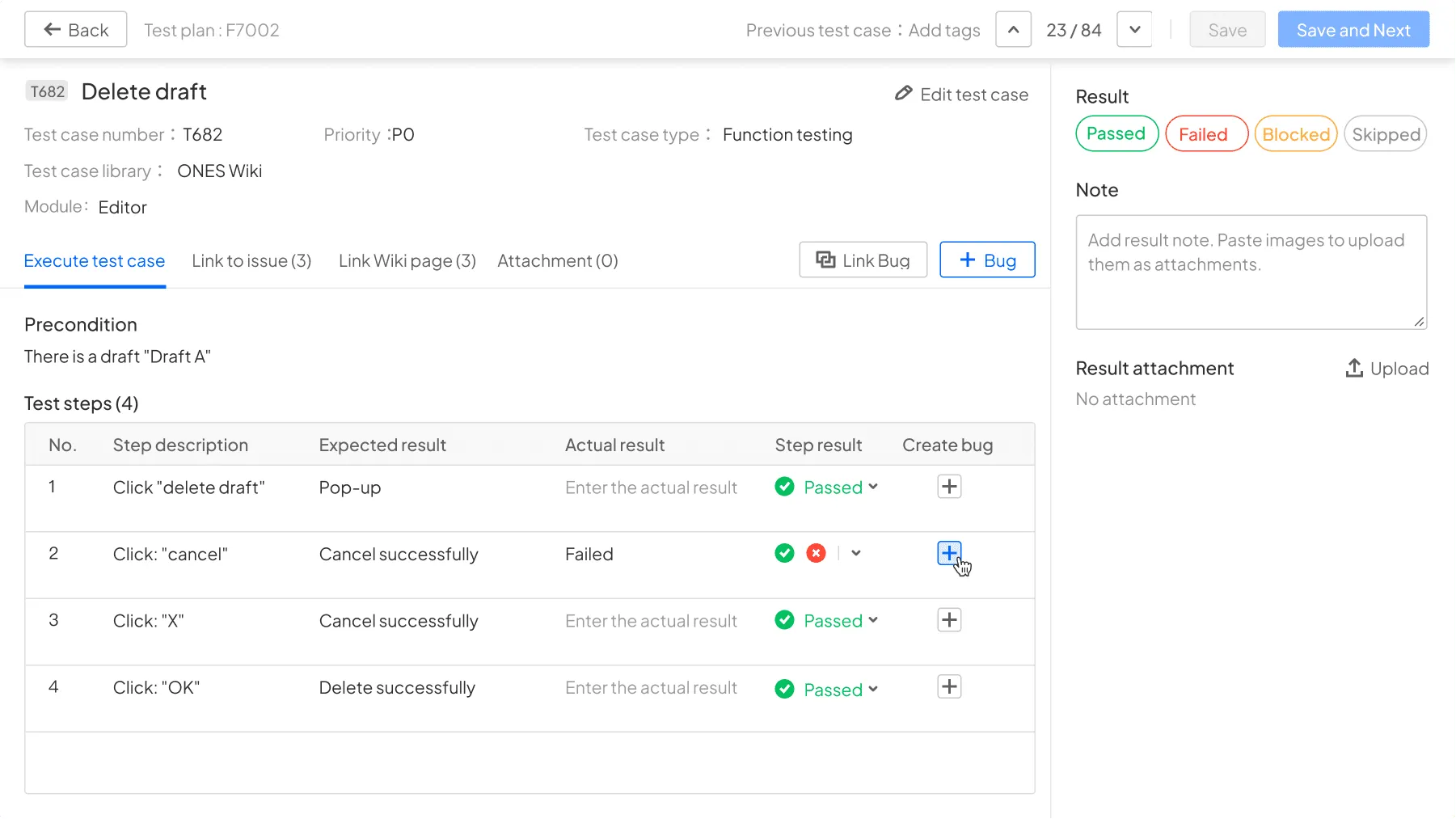The image size is (1456, 819).
Task: Click green check icon for step 4
Action: [784, 689]
